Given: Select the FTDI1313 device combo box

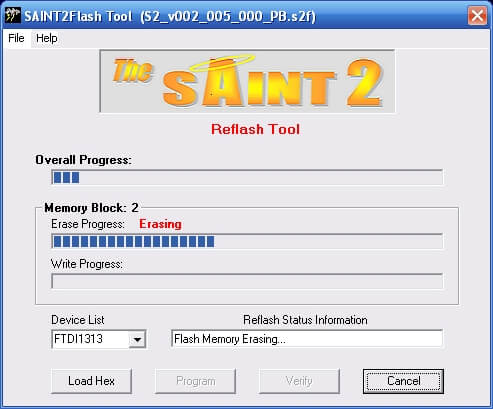Looking at the screenshot, I should pyautogui.click(x=99, y=339).
